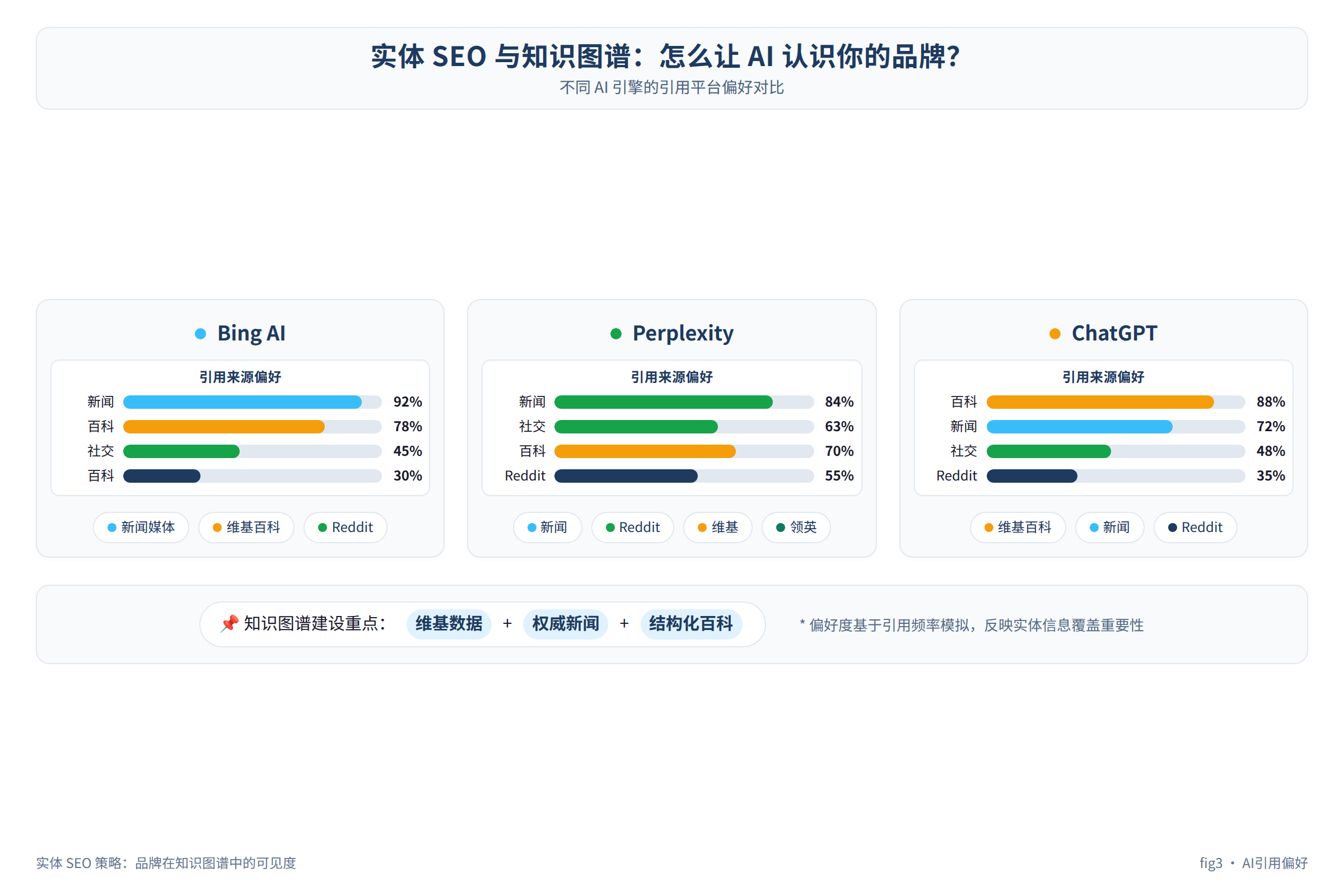Click Perplexity 社交 63% bar

pos(684,427)
